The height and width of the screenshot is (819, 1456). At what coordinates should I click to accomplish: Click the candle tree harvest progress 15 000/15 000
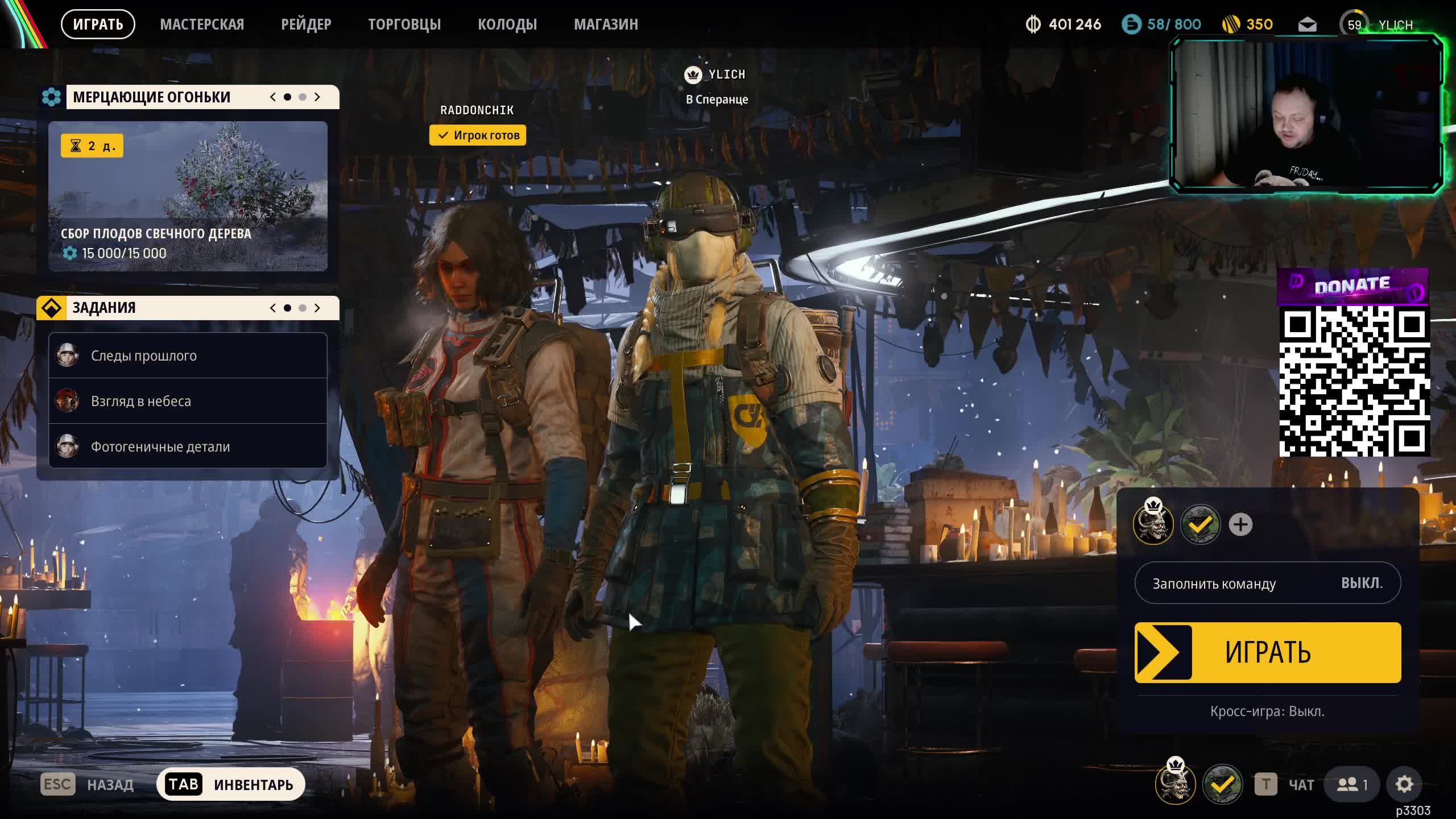tap(123, 253)
